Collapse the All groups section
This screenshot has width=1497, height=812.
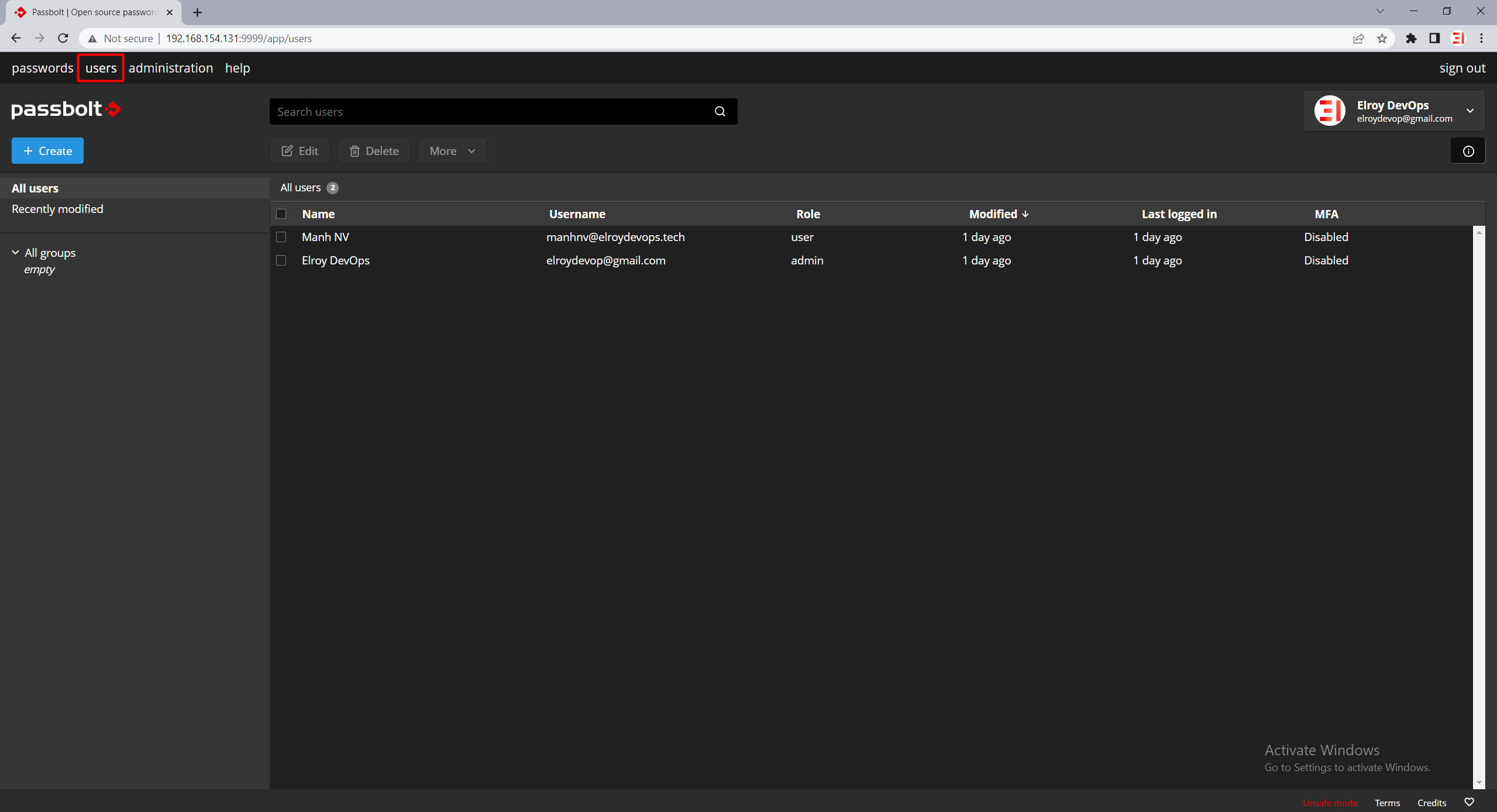[15, 252]
